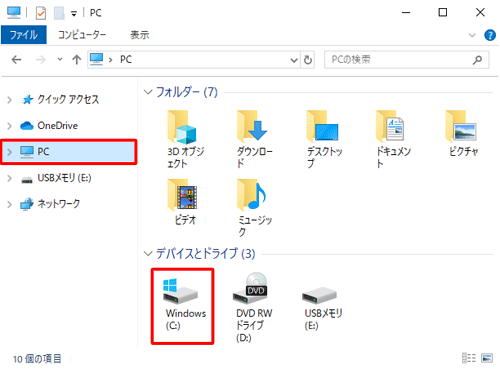
Task: Collapse the フォルダー (7) group
Action: click(148, 92)
